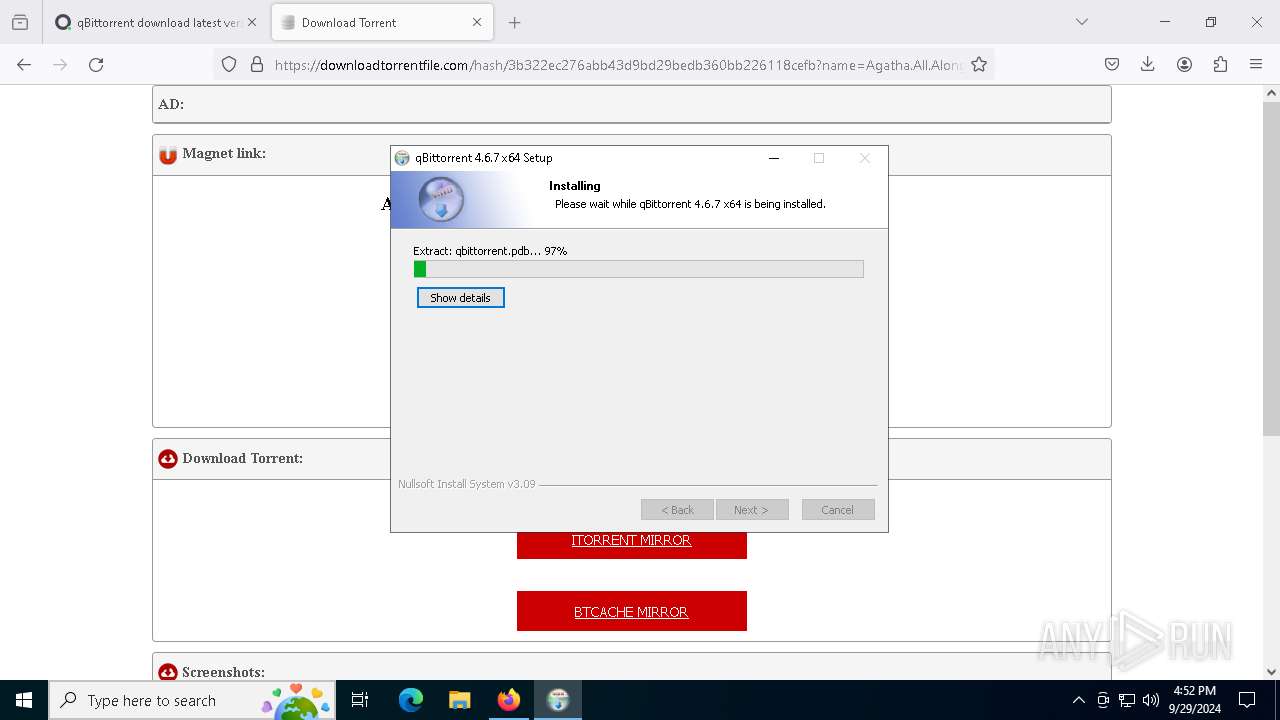The width and height of the screenshot is (1280, 720).
Task: Select the Download Torrent tab
Action: [x=382, y=22]
